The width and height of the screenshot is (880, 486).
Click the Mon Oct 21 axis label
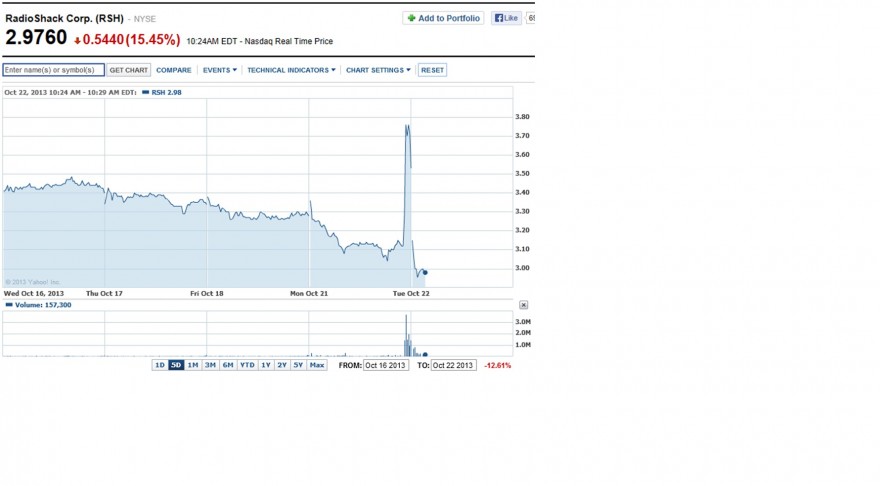tap(309, 294)
